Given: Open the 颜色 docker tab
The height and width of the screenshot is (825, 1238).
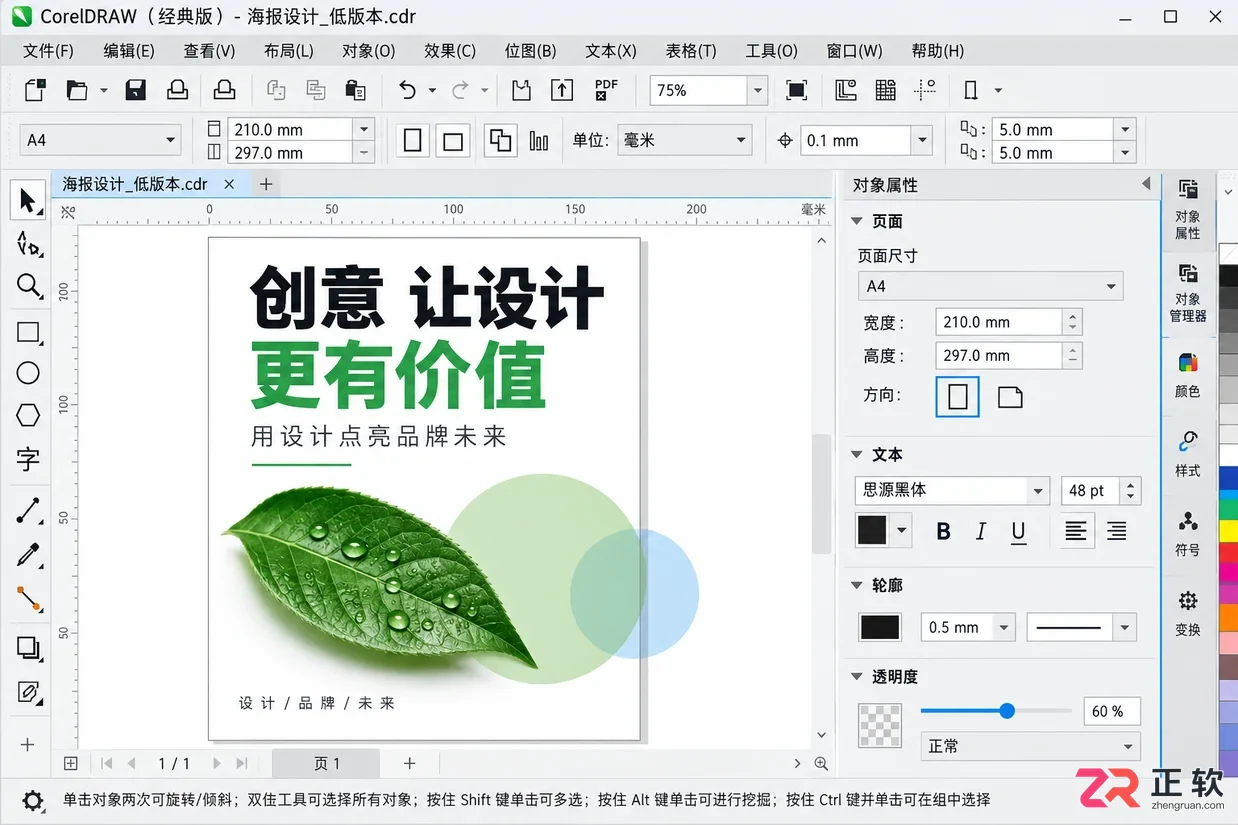Looking at the screenshot, I should (1188, 375).
